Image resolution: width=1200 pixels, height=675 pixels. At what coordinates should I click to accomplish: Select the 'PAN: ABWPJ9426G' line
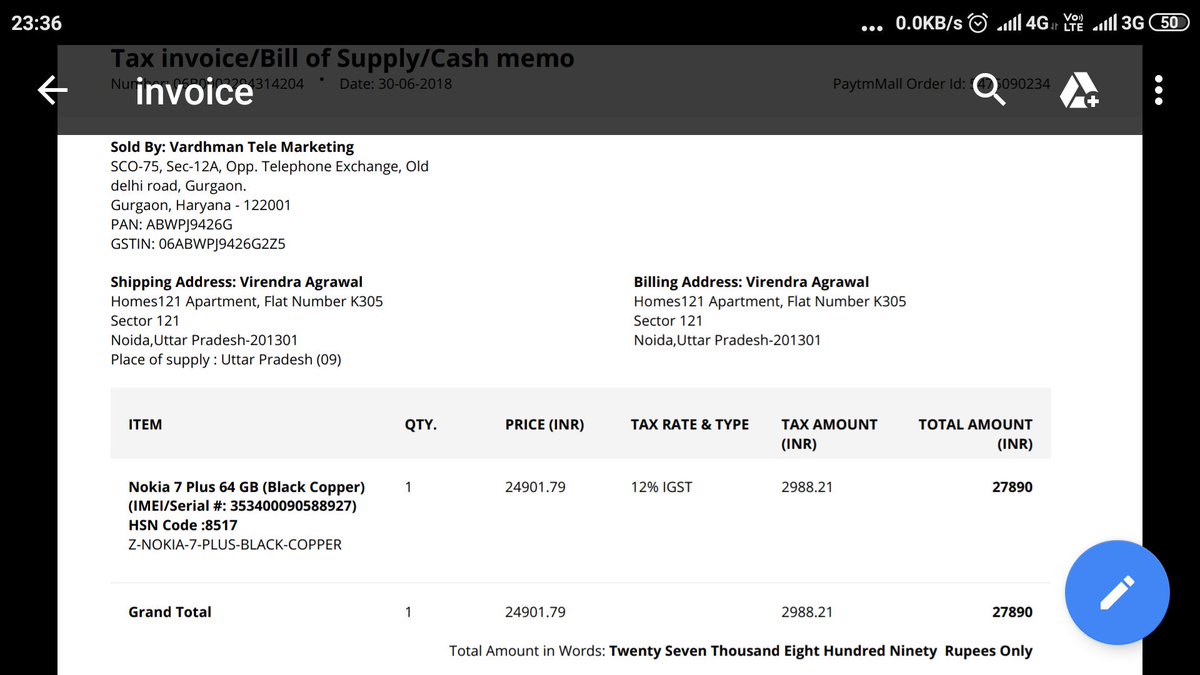pos(171,224)
